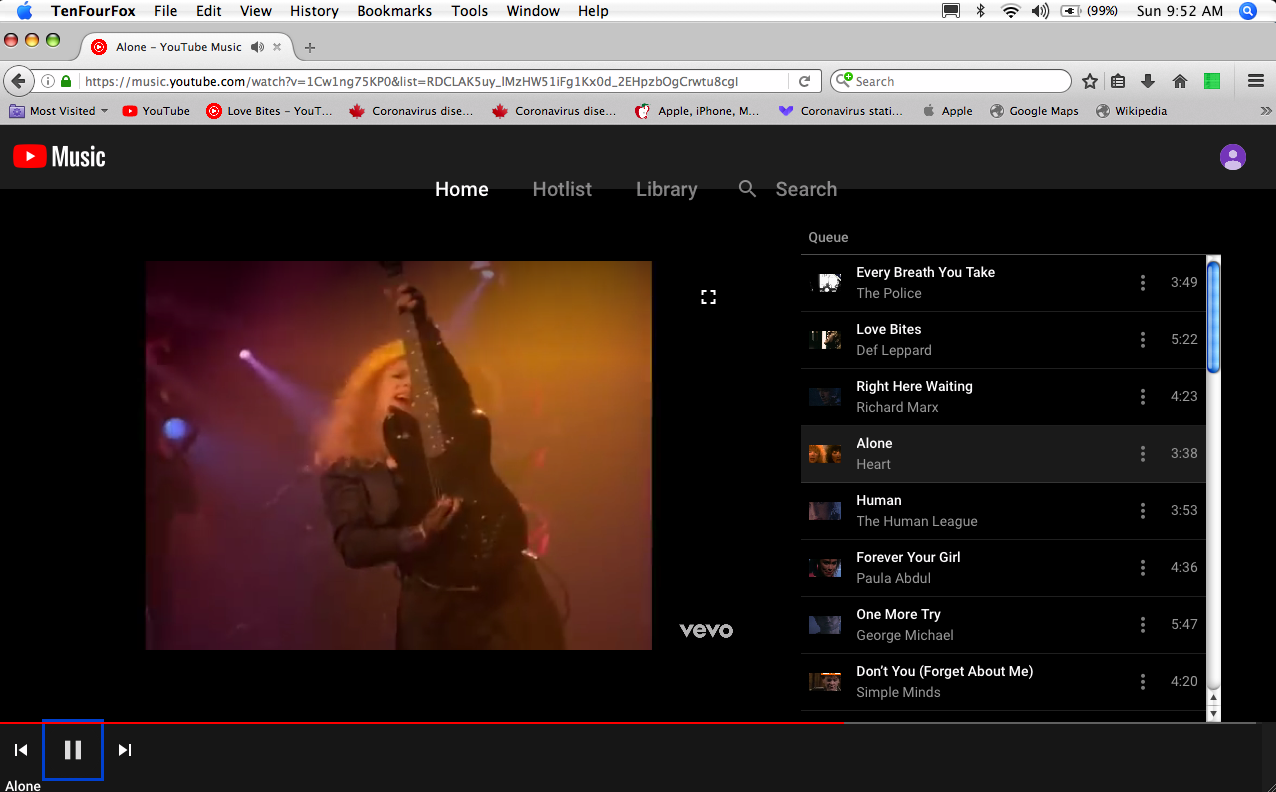Play One More Try by George Michael

coord(1003,625)
